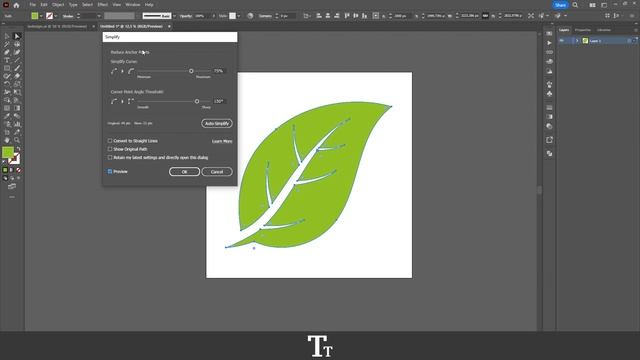640x360 pixels.
Task: Open the graphic Style dropdown
Action: click(x=239, y=16)
